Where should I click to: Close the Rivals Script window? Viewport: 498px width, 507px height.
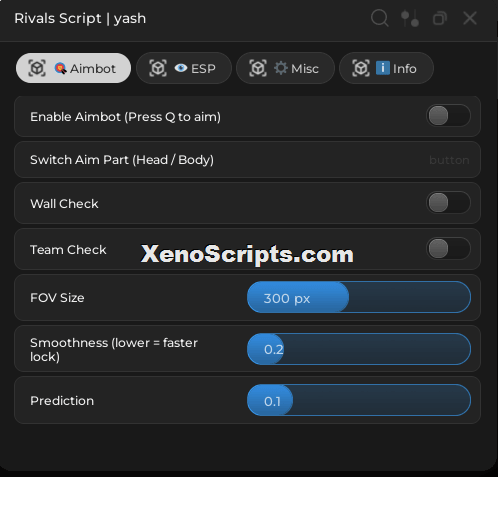pyautogui.click(x=470, y=18)
